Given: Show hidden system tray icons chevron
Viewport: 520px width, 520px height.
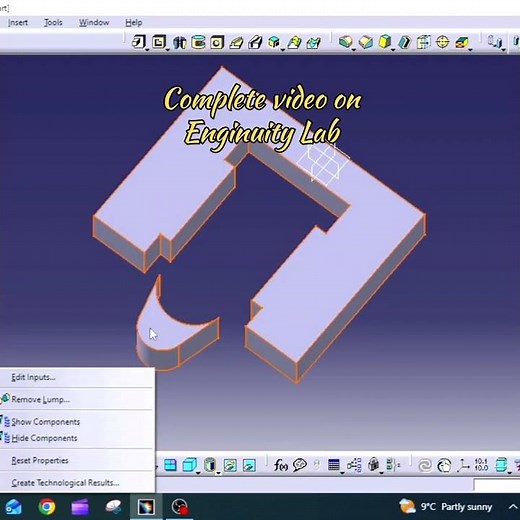Looking at the screenshot, I should click(x=512, y=507).
